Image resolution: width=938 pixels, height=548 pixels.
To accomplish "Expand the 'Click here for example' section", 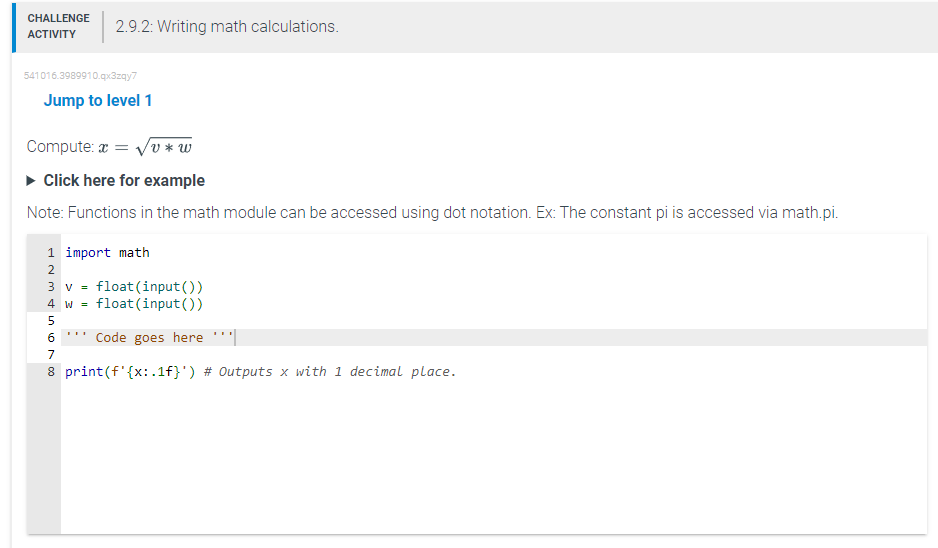I will pos(124,181).
